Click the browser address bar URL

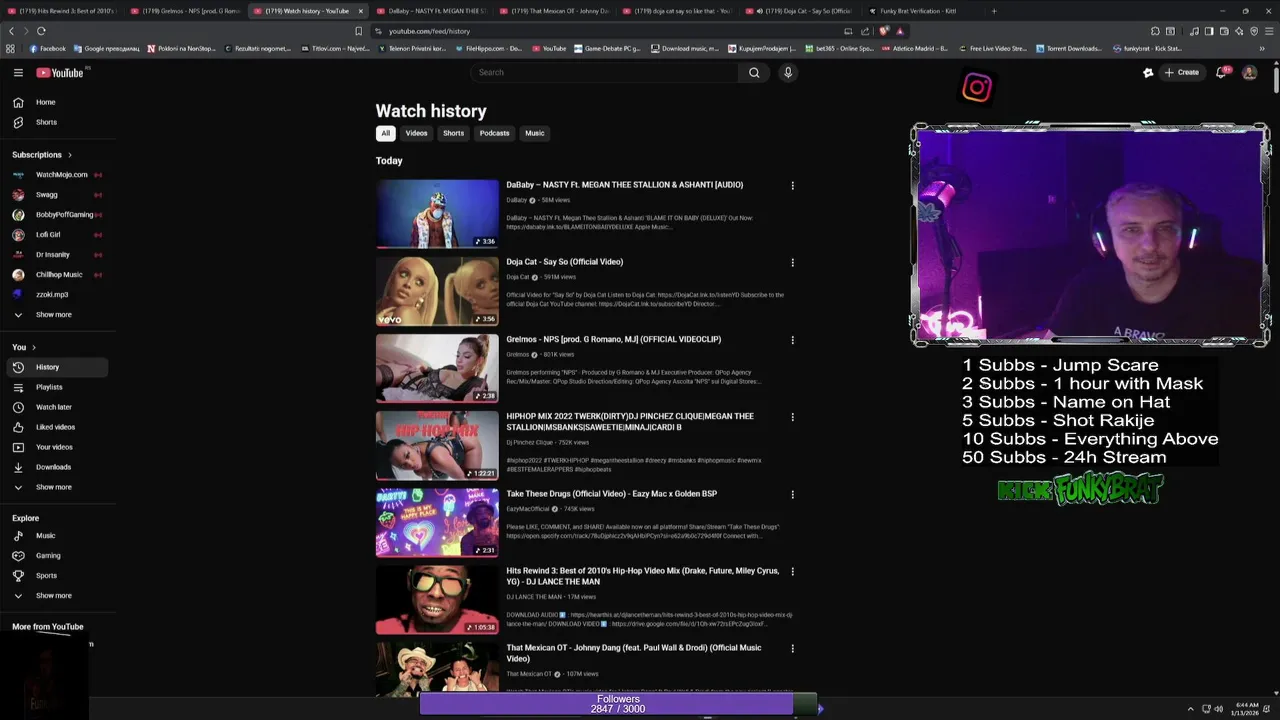[429, 31]
